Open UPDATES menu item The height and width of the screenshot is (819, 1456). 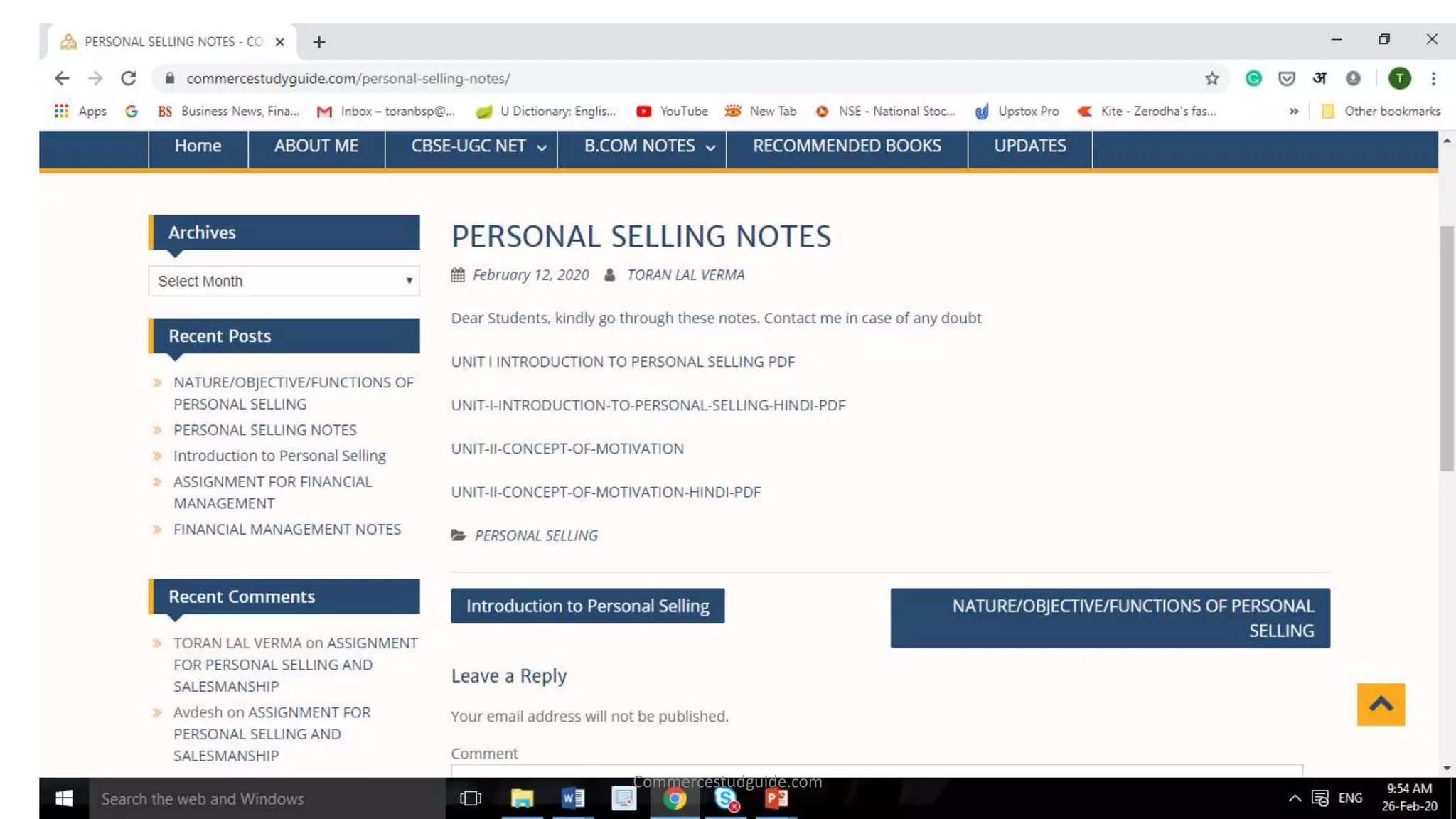pyautogui.click(x=1029, y=146)
